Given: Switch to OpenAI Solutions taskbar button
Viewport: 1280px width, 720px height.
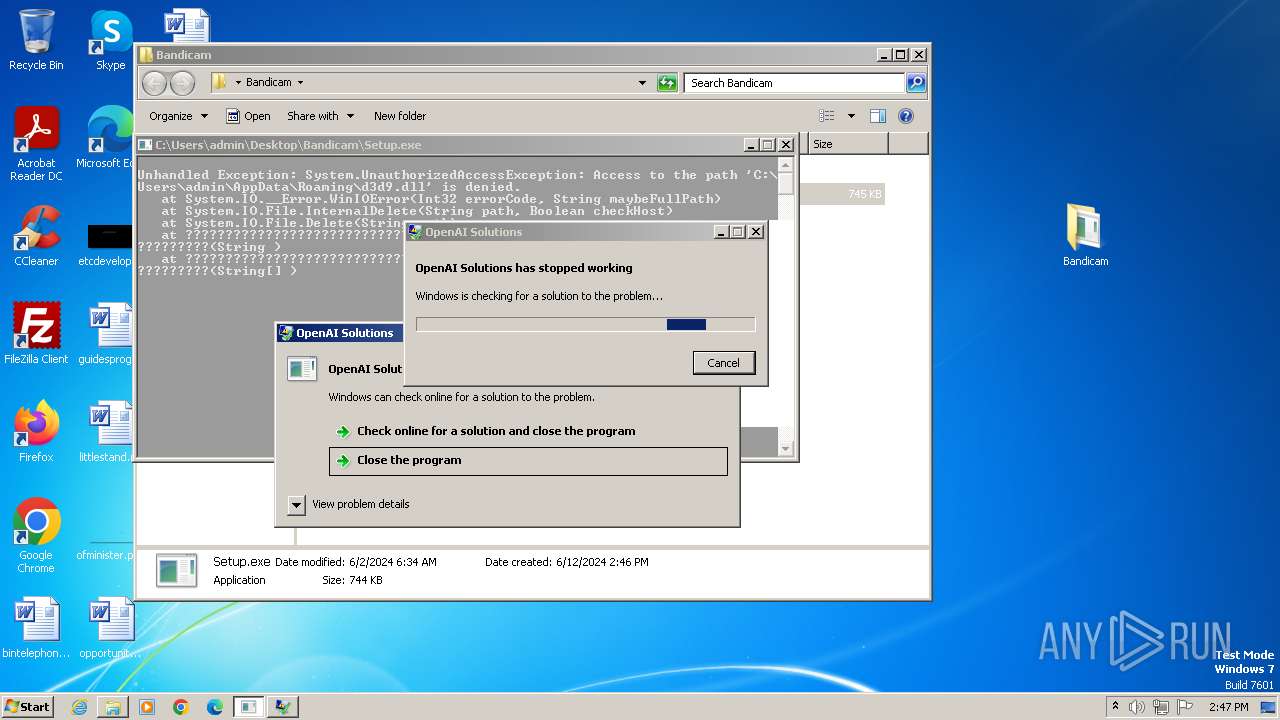Looking at the screenshot, I should (x=283, y=707).
